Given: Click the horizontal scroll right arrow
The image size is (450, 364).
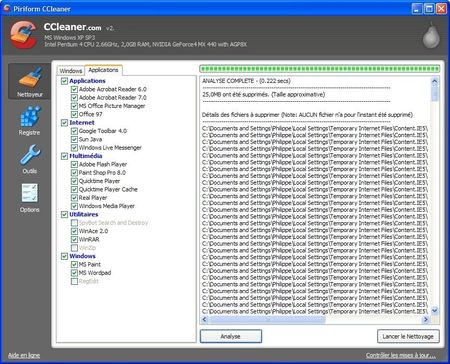Looking at the screenshot, I should (425, 319).
